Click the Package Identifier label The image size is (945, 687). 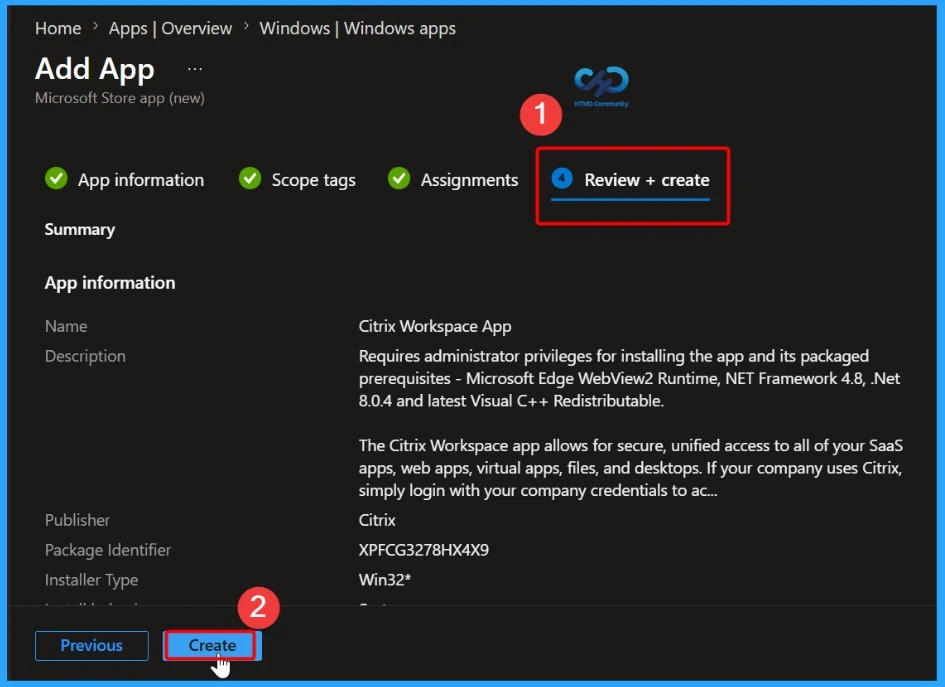pyautogui.click(x=108, y=550)
